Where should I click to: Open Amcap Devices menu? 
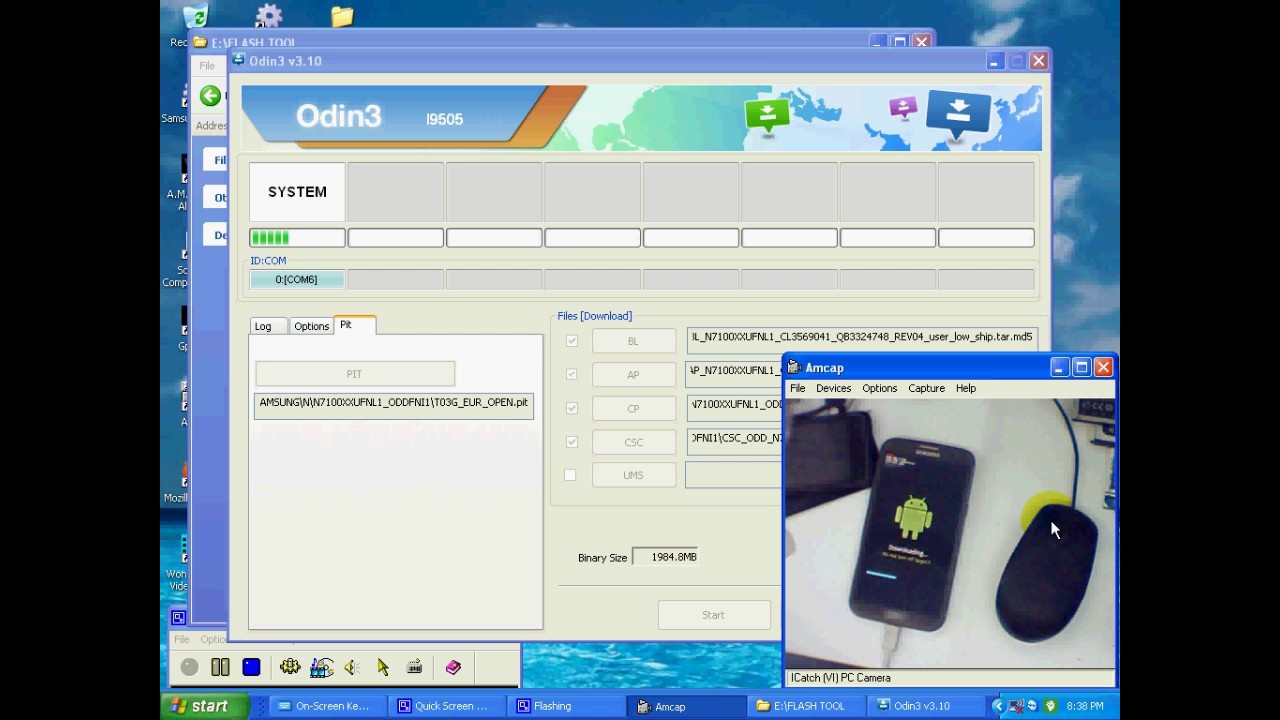[x=833, y=388]
